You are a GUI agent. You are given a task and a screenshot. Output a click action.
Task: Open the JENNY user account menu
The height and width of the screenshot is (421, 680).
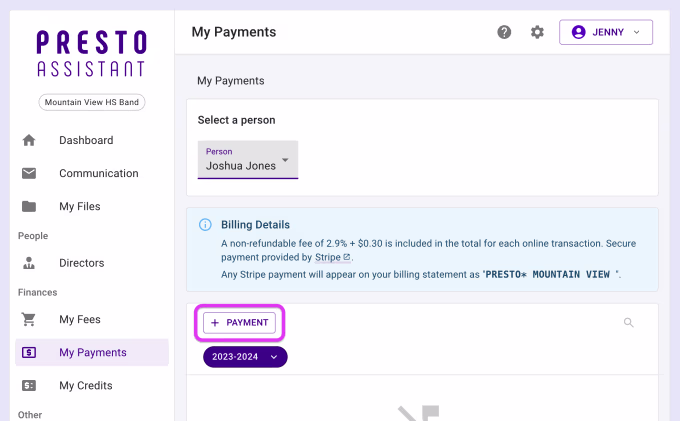click(605, 32)
